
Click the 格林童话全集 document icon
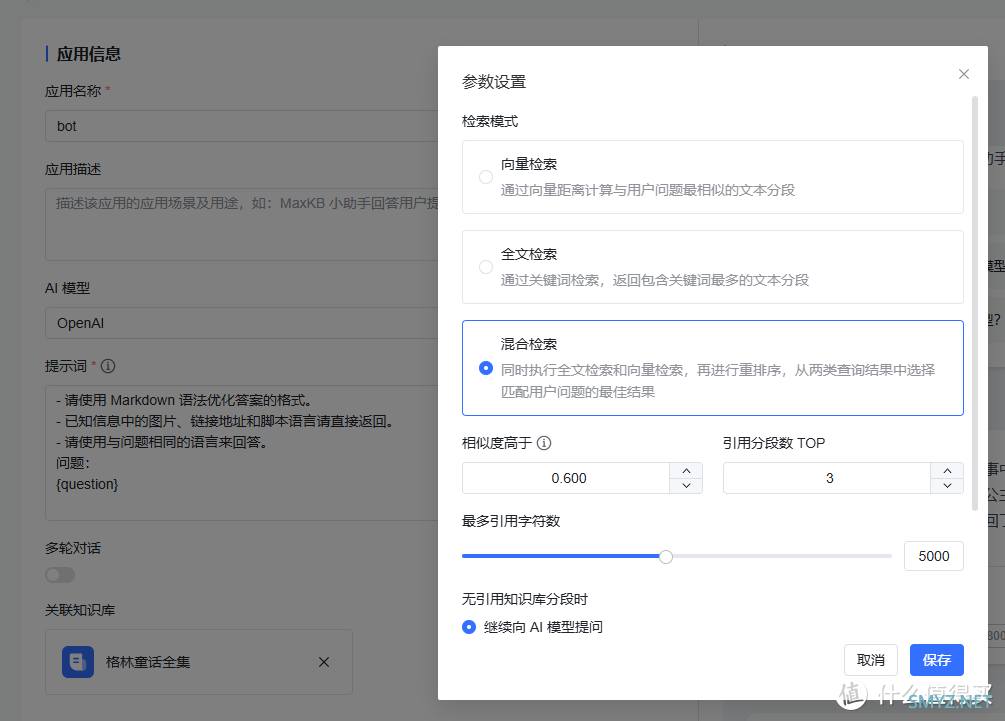78,662
